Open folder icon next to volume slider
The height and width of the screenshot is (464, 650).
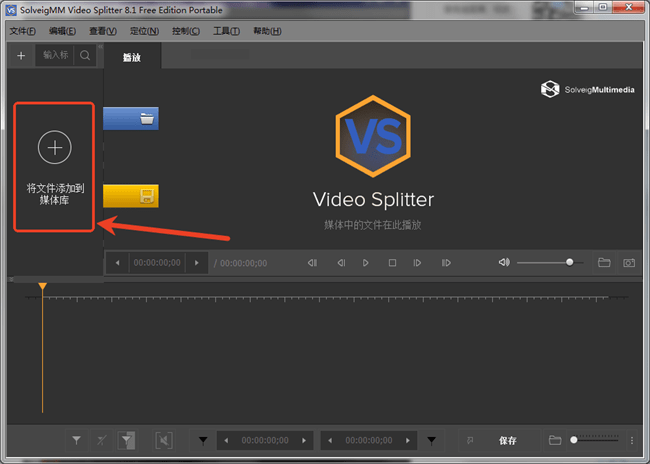coord(604,262)
